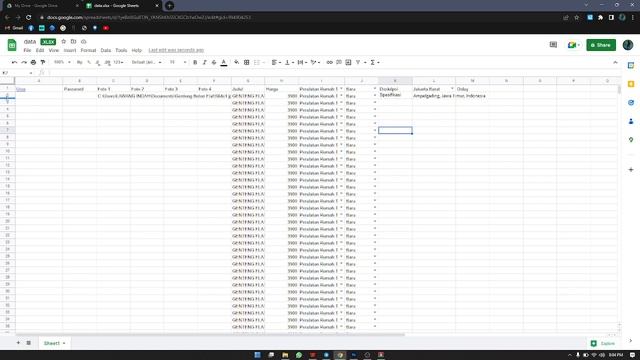
Task: Open the Explore button
Action: (603, 343)
